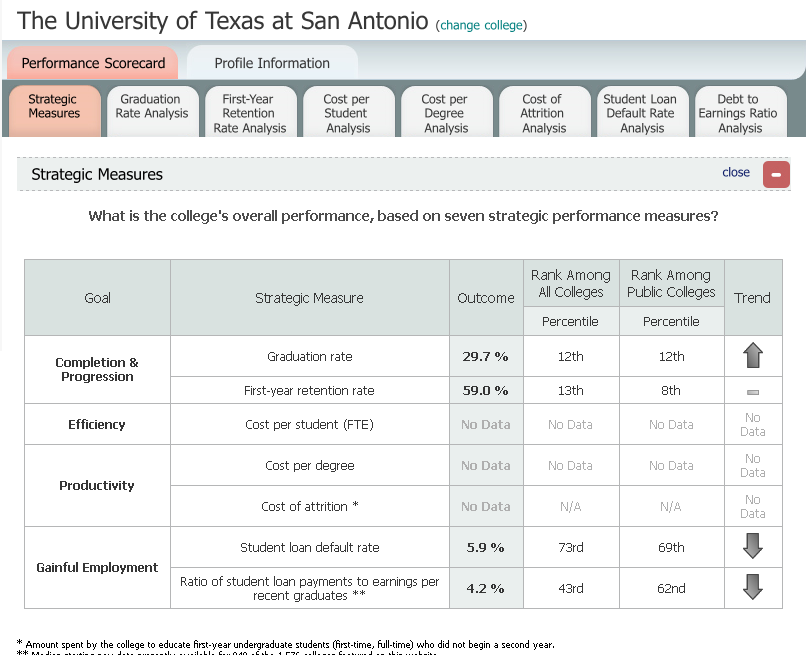Click graduation rate upward trend arrow
Viewport: 806px width, 655px height.
[x=753, y=356]
